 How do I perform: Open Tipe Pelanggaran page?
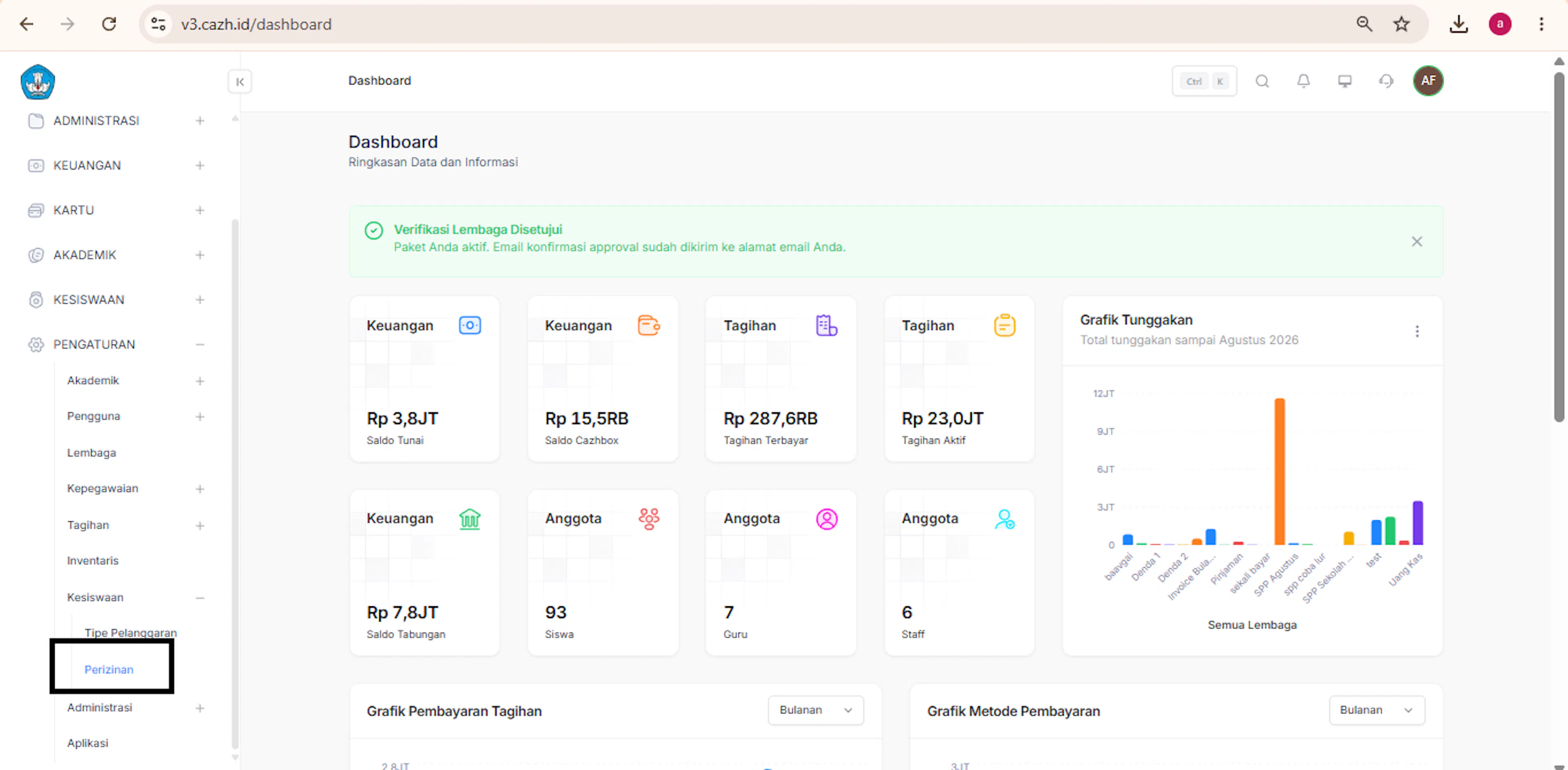[x=131, y=632]
